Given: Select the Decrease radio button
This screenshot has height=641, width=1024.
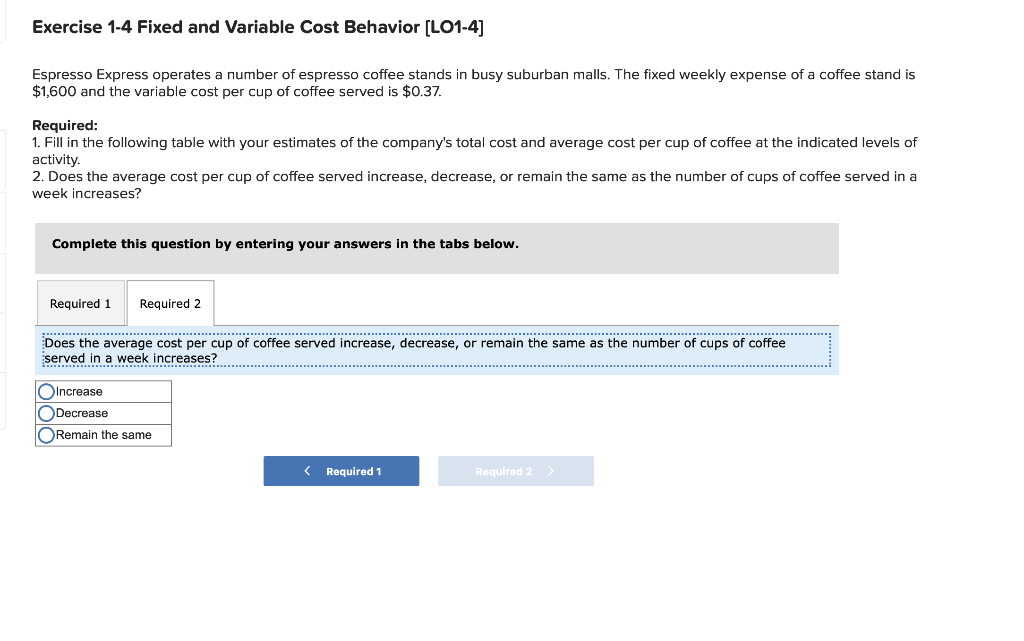Looking at the screenshot, I should [x=45, y=413].
